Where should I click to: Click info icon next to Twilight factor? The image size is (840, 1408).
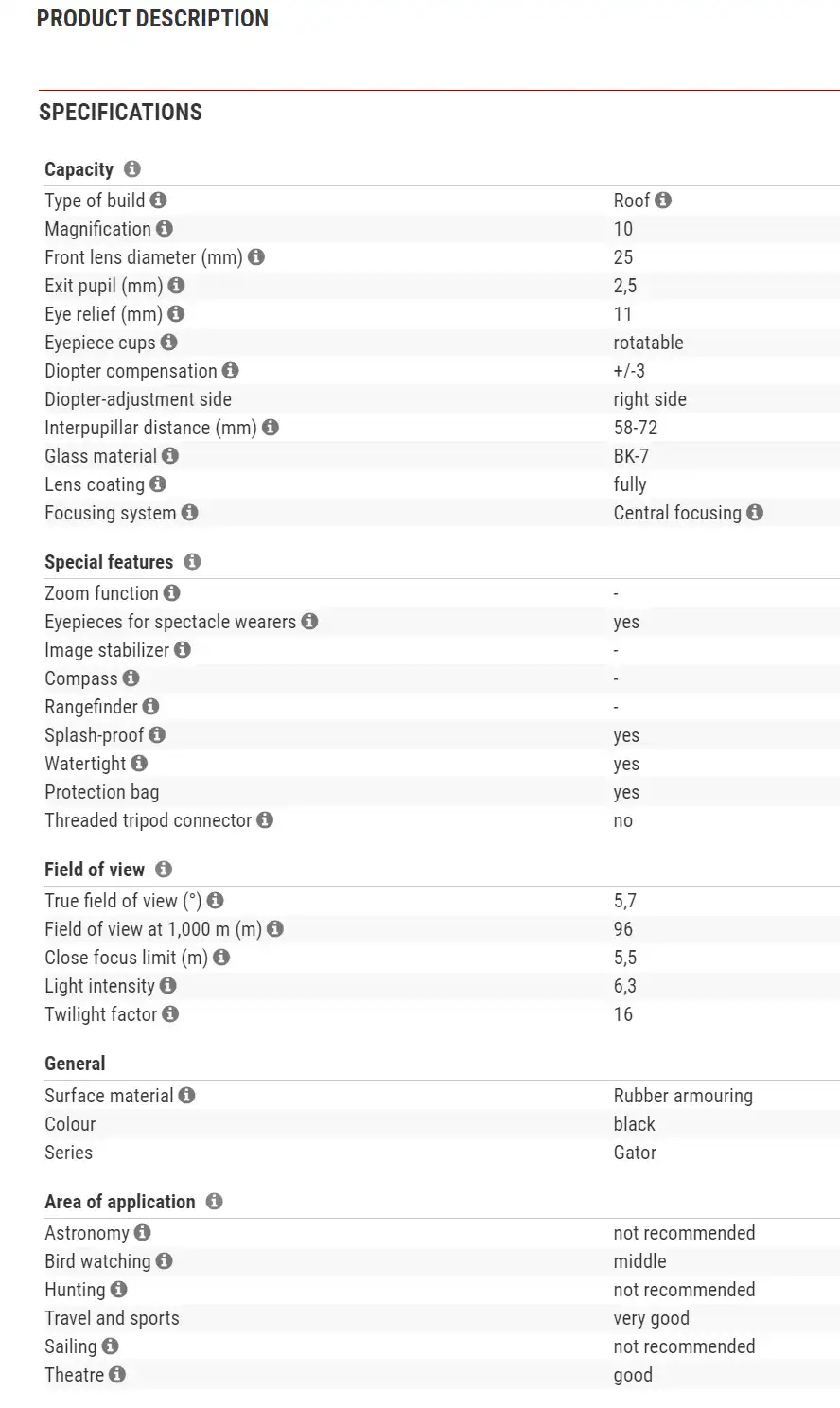point(170,1014)
